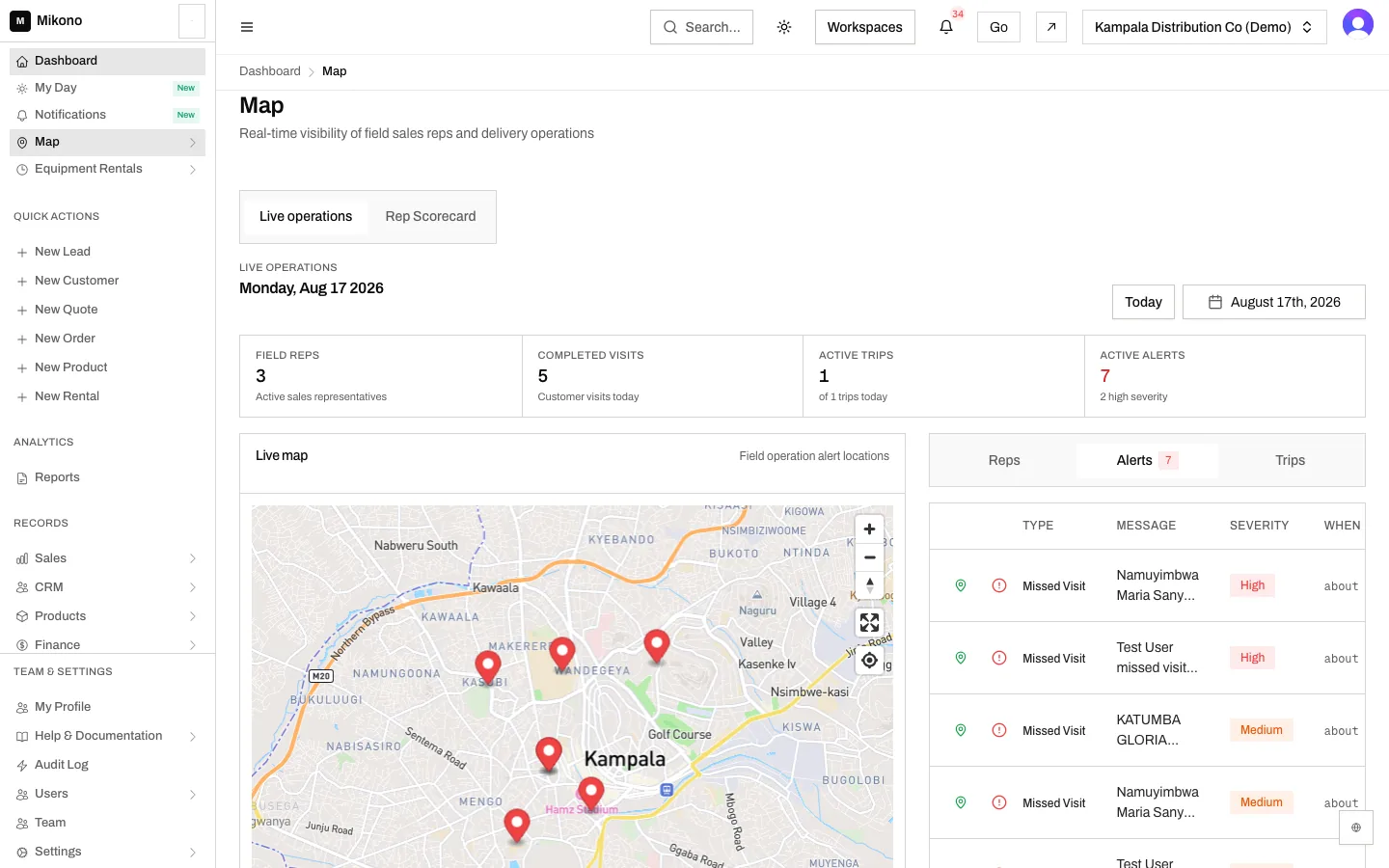The image size is (1389, 868).
Task: Open My Profile in sidebar
Action: pyautogui.click(x=107, y=707)
